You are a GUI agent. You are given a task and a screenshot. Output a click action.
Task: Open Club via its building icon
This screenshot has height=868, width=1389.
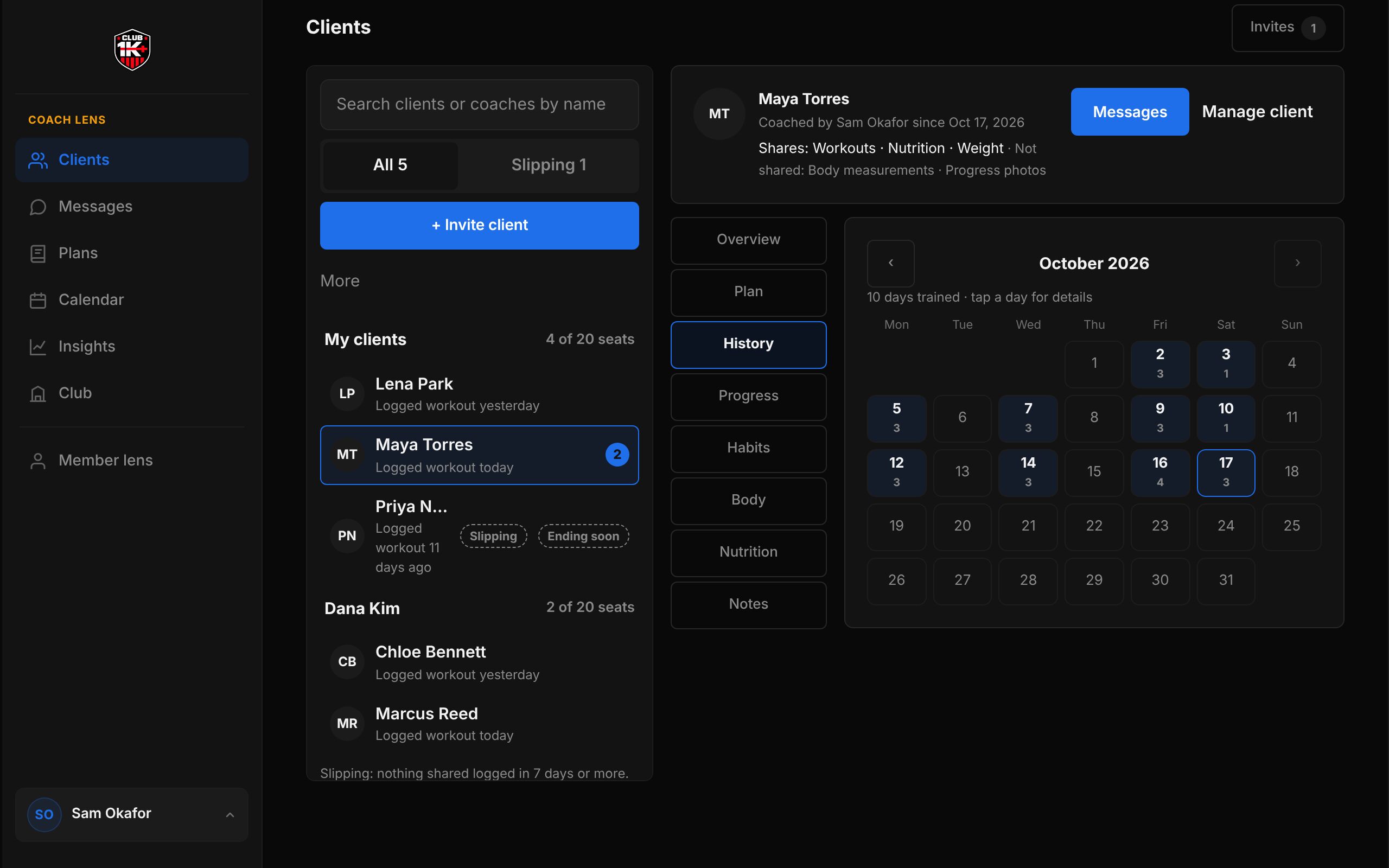38,393
